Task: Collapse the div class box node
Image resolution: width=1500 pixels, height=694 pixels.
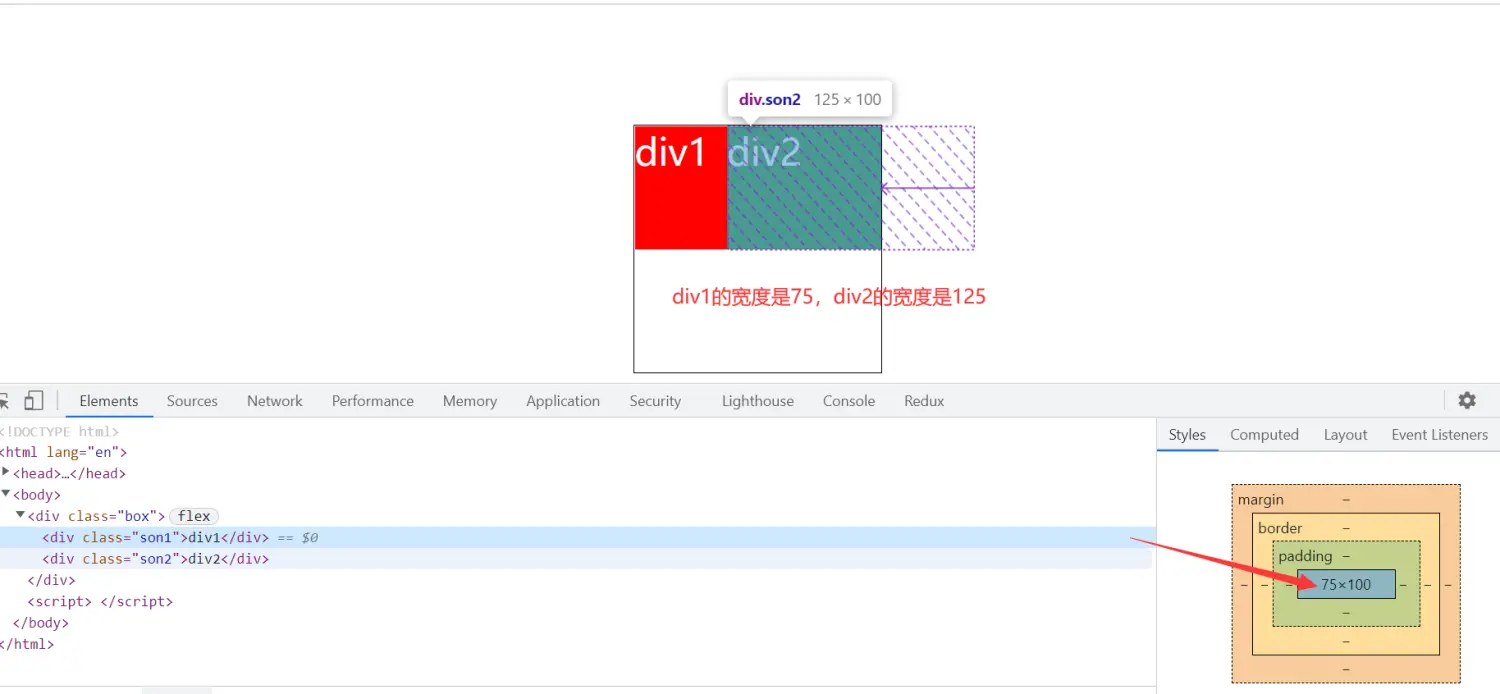Action: [21, 516]
